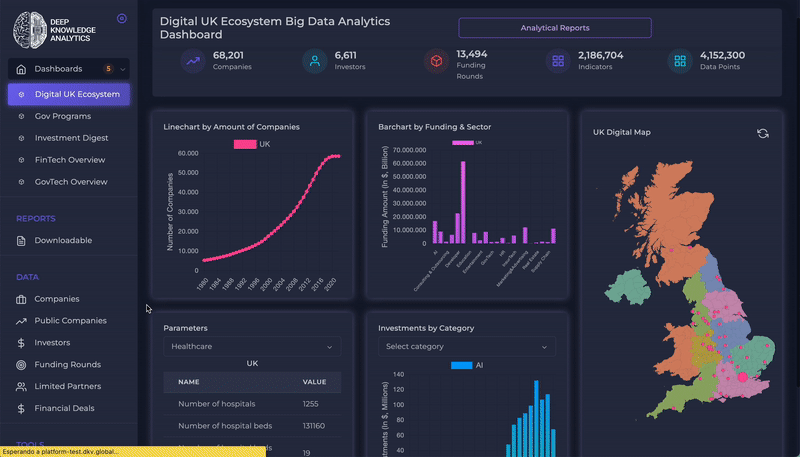This screenshot has height=457, width=800.
Task: Click the 1255 value cell
Action: coord(310,404)
